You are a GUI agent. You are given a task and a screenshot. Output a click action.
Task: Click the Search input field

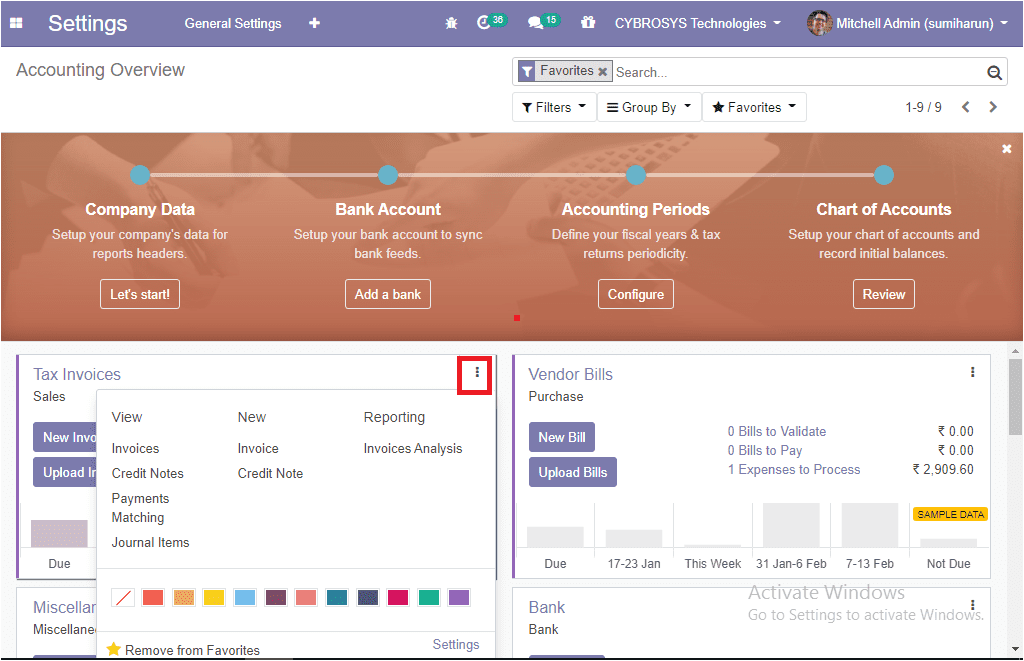pyautogui.click(x=798, y=73)
